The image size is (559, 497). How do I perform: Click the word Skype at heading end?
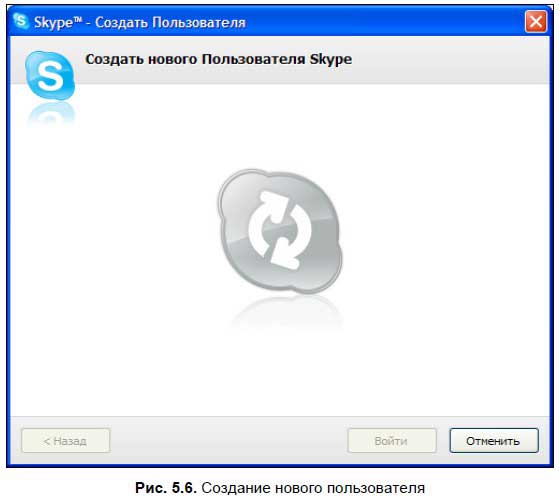(x=330, y=60)
